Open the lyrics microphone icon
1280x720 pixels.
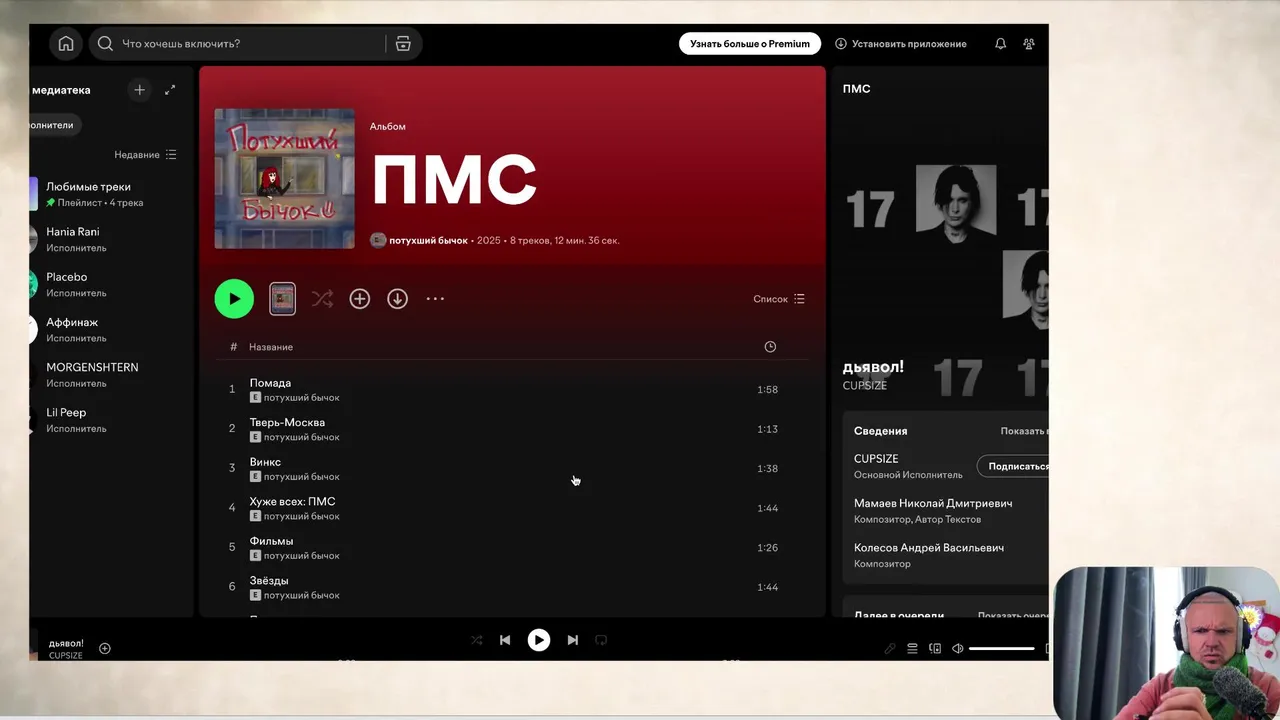[890, 649]
